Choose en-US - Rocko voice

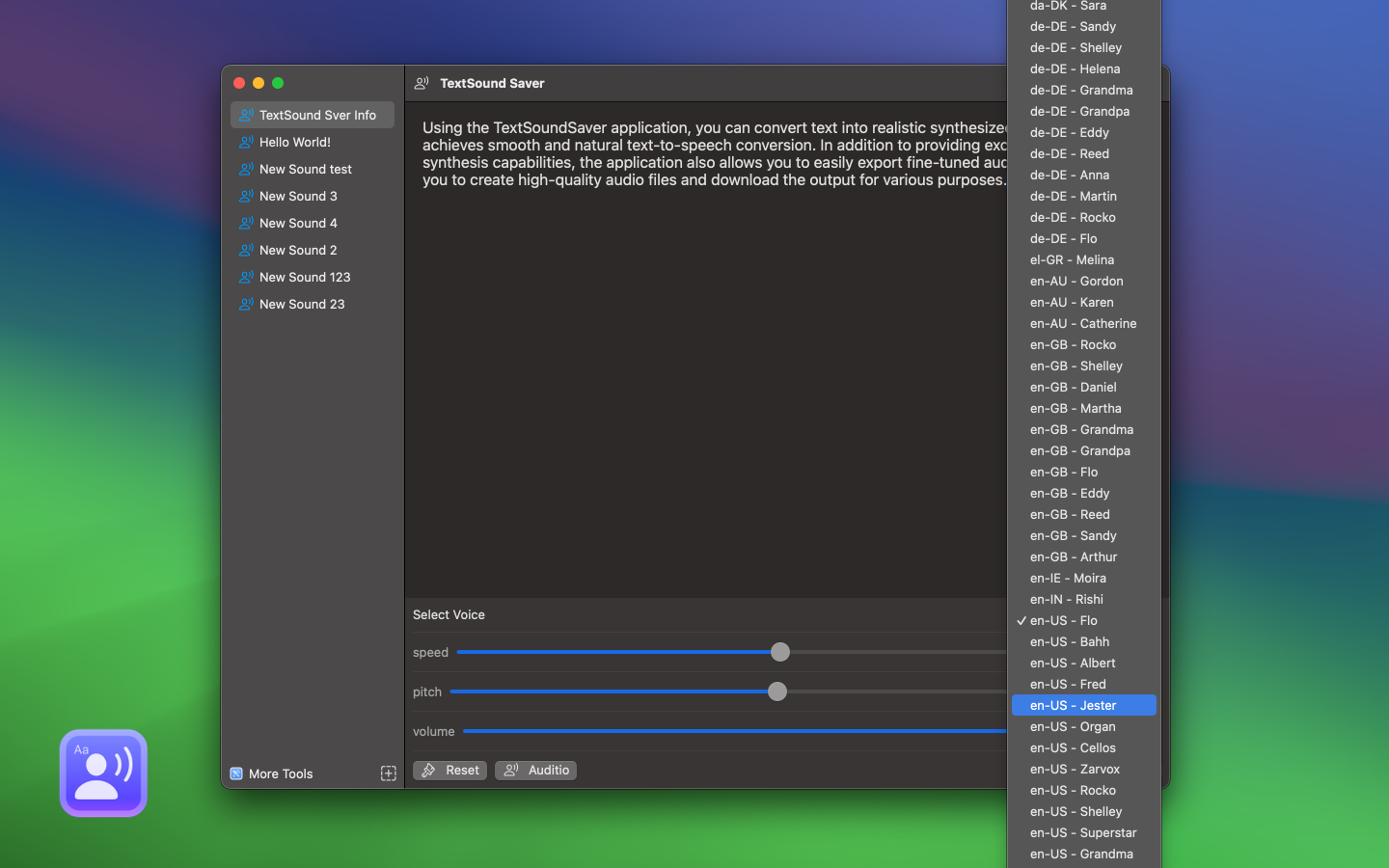click(x=1084, y=790)
